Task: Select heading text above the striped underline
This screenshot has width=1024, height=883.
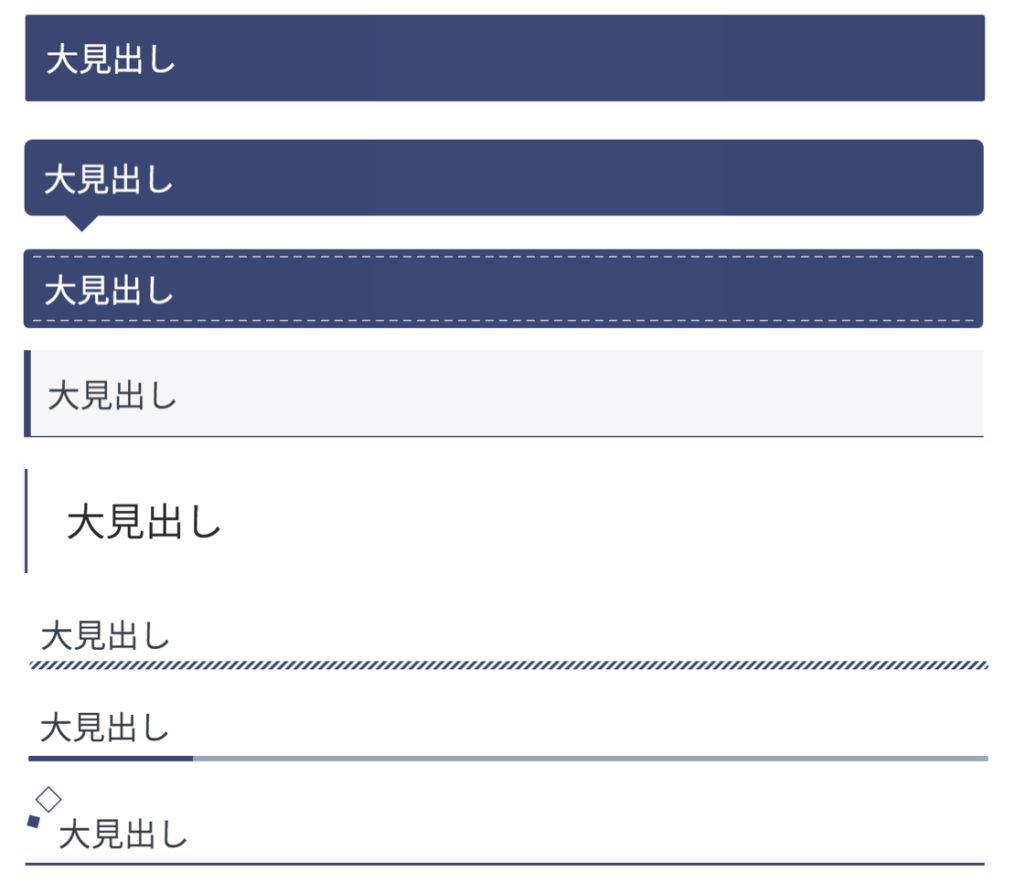Action: pyautogui.click(x=106, y=636)
